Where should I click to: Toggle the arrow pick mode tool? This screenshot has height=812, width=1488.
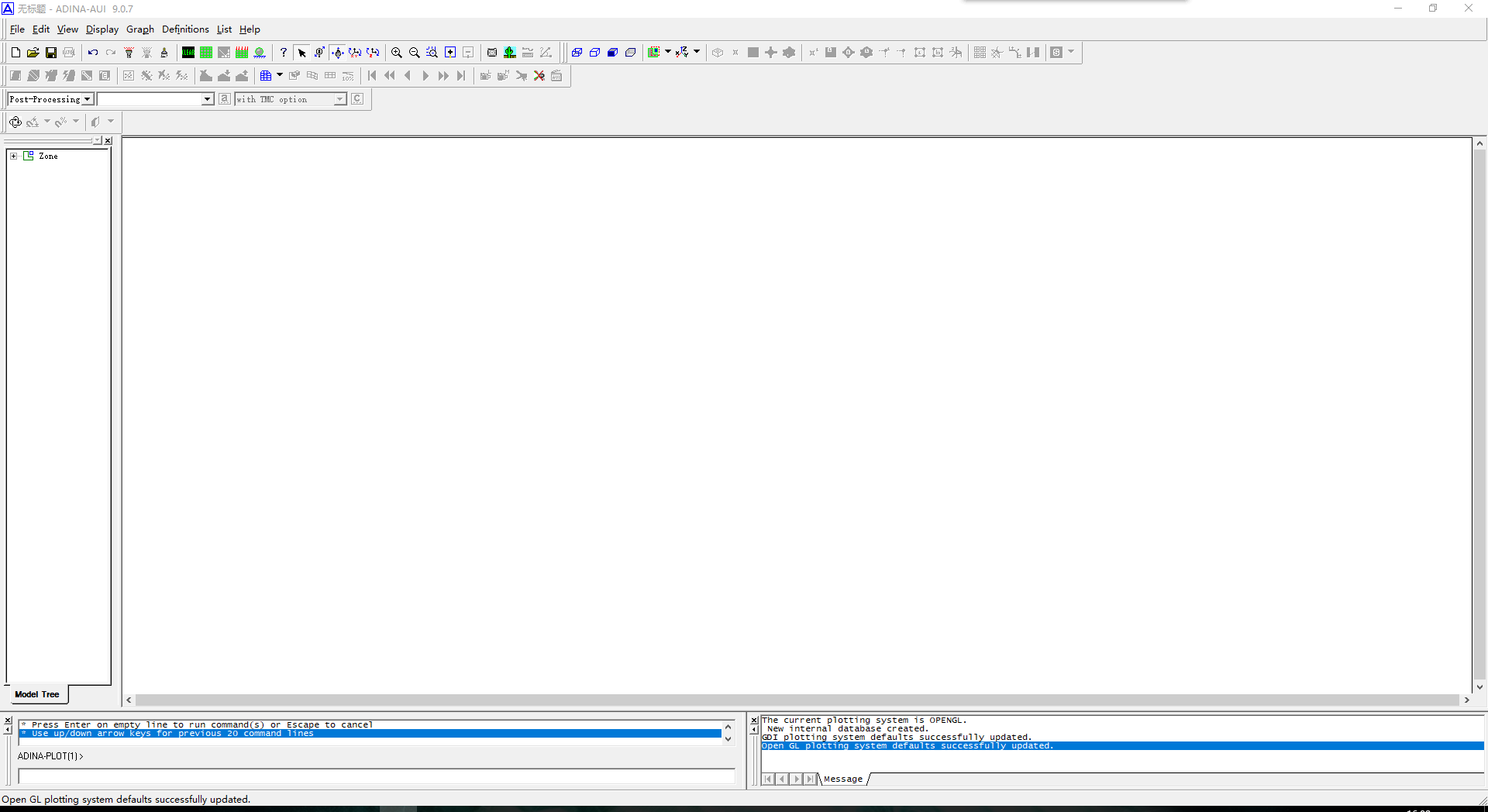302,53
